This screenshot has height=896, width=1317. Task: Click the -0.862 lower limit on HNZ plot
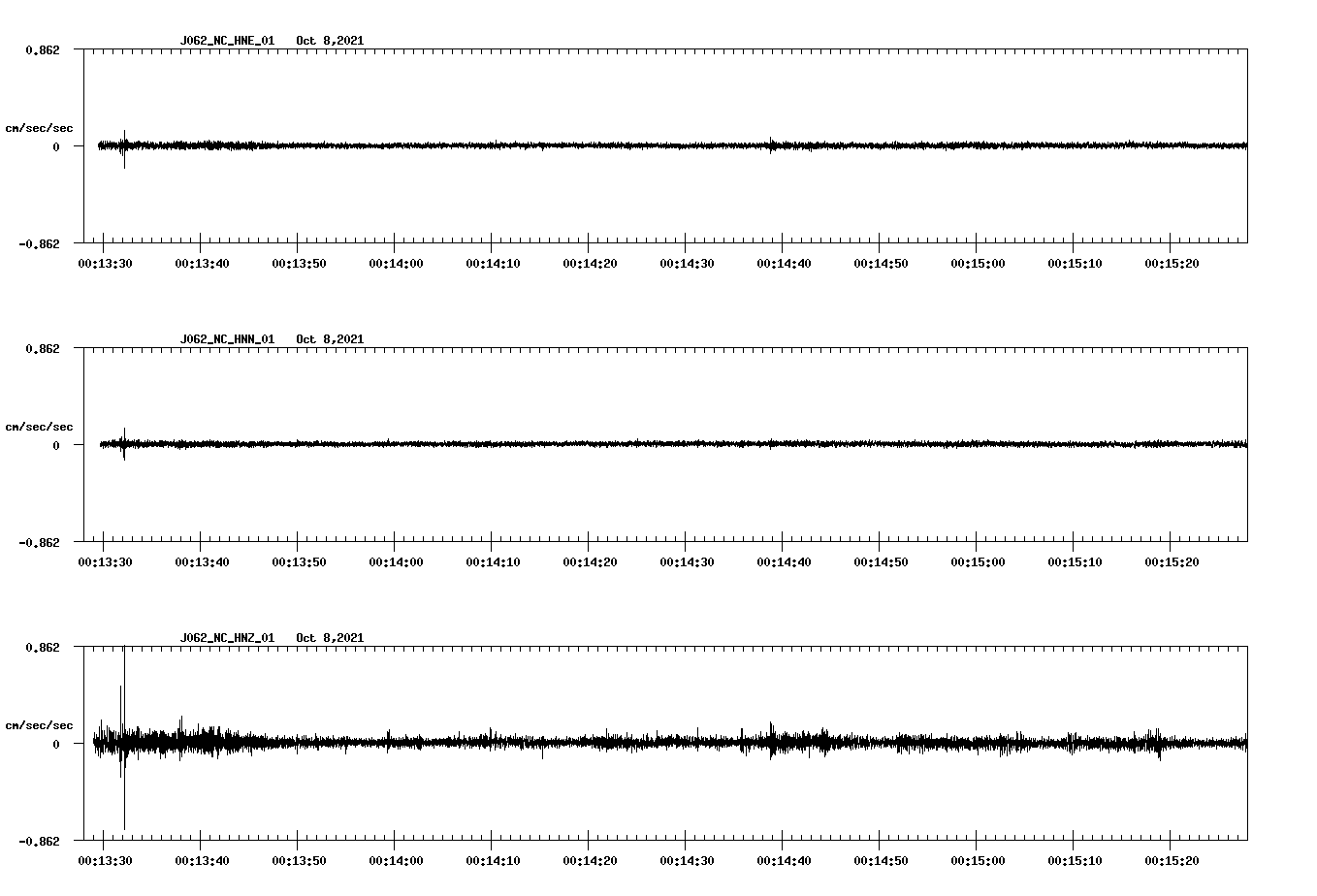pyautogui.click(x=39, y=841)
